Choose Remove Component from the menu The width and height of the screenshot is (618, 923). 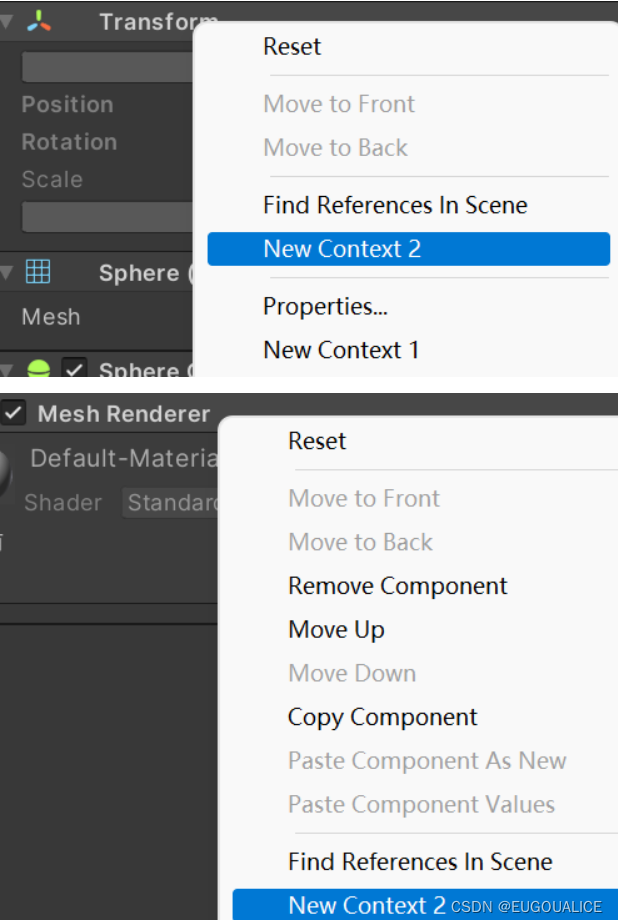(397, 585)
